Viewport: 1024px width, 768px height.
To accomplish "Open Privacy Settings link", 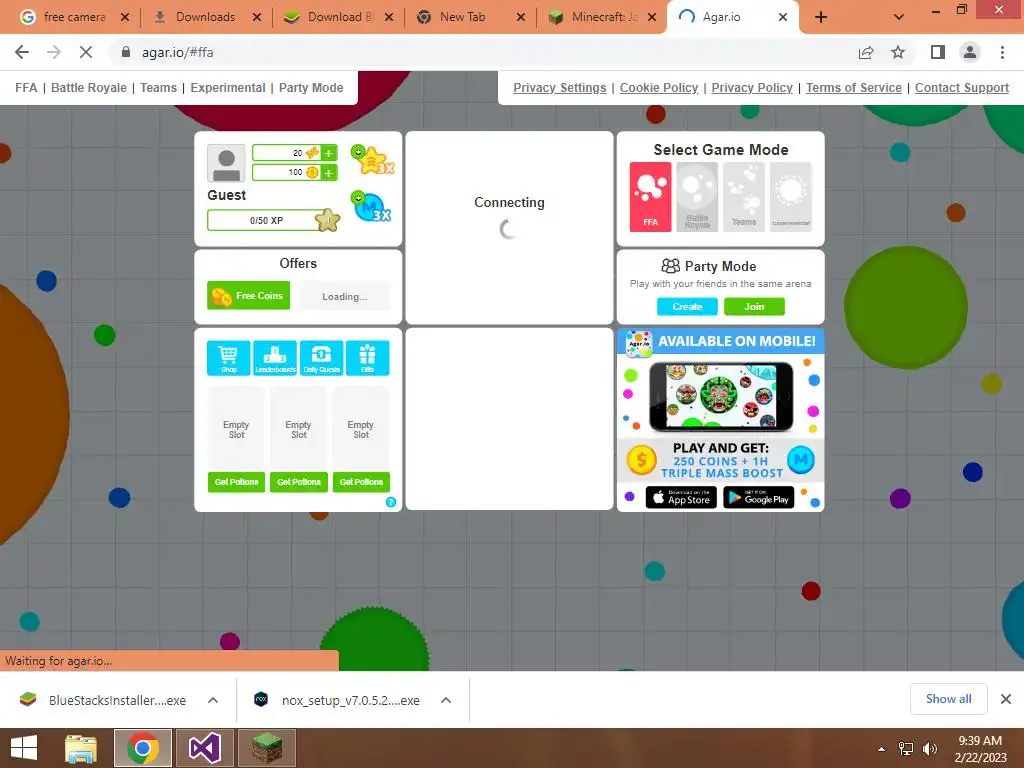I will [x=560, y=88].
